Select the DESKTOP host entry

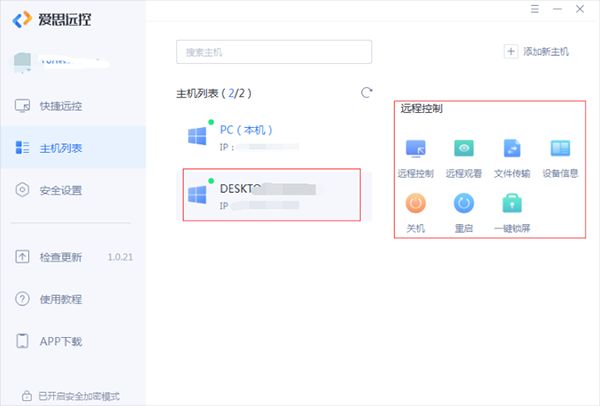[x=271, y=195]
